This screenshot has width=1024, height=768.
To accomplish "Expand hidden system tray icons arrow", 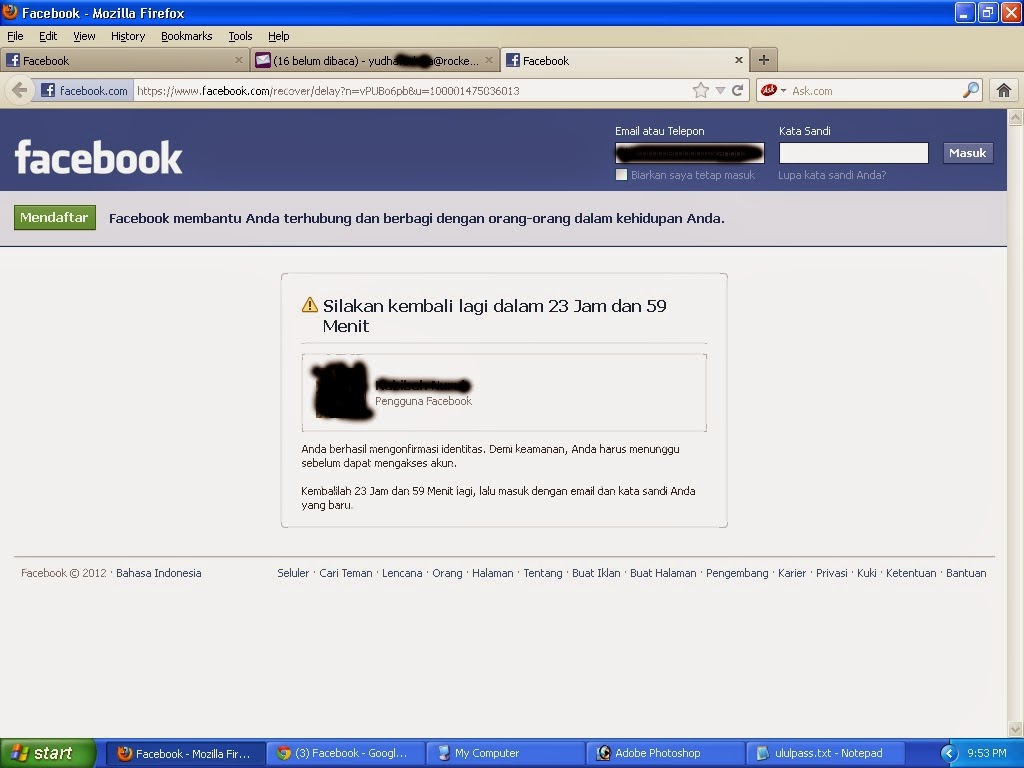I will [948, 753].
